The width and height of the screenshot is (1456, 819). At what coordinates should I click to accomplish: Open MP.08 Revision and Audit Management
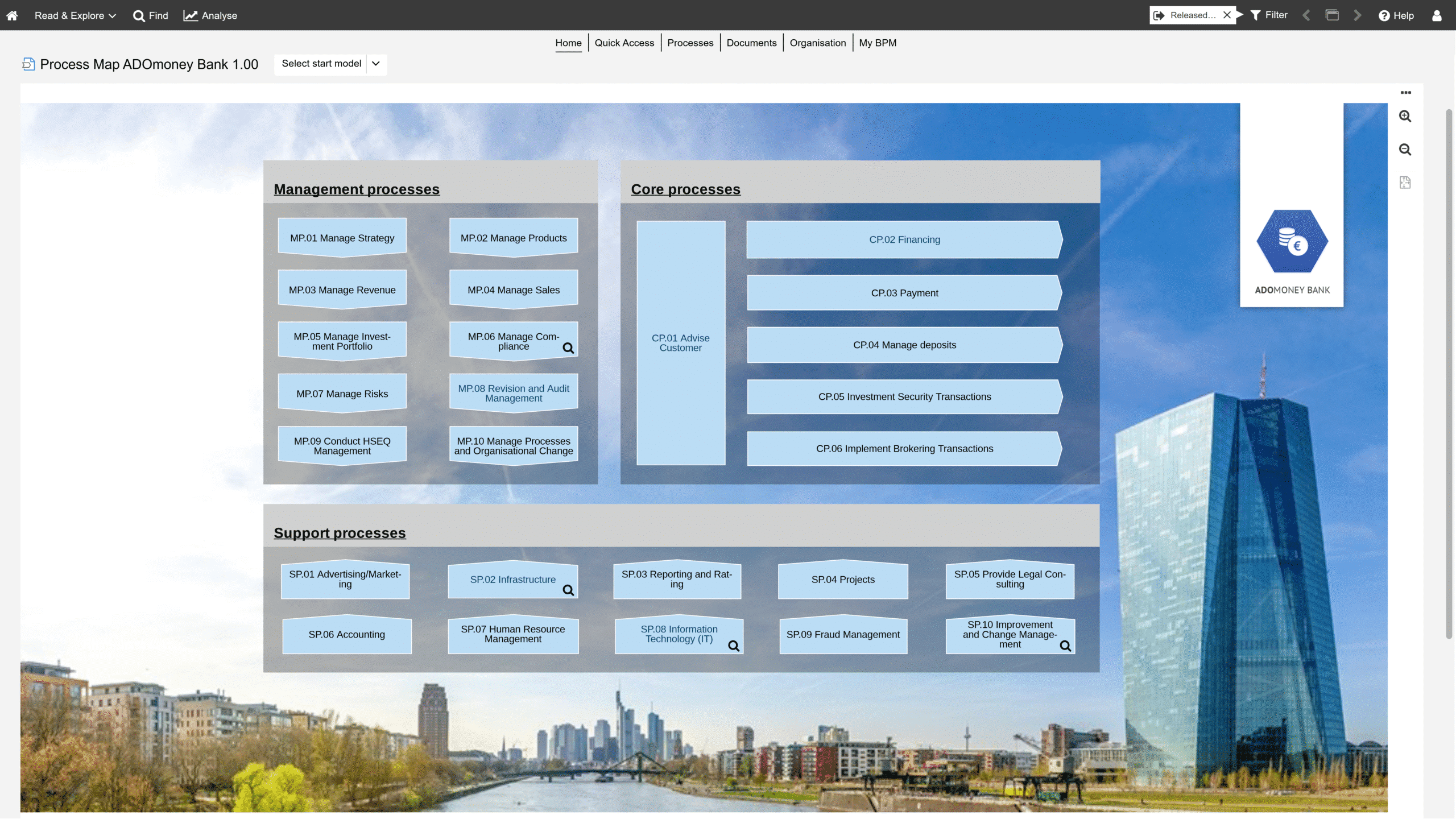tap(513, 393)
